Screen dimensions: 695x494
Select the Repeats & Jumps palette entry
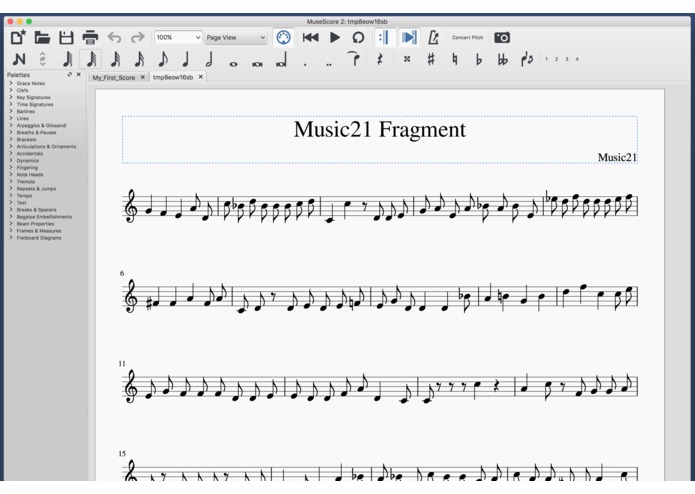36,189
